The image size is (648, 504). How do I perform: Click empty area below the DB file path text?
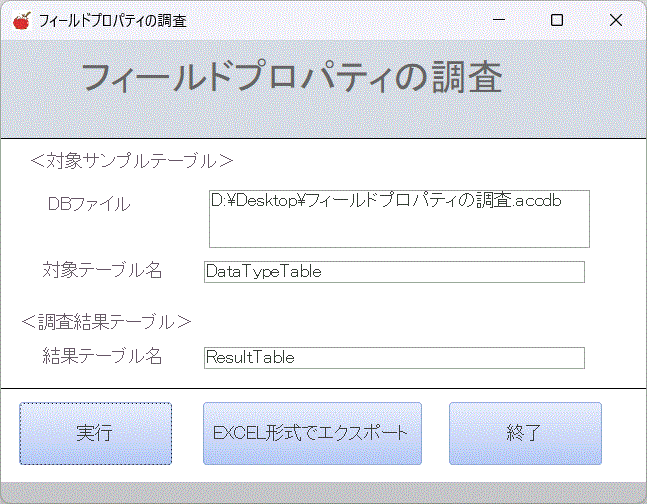tap(399, 229)
